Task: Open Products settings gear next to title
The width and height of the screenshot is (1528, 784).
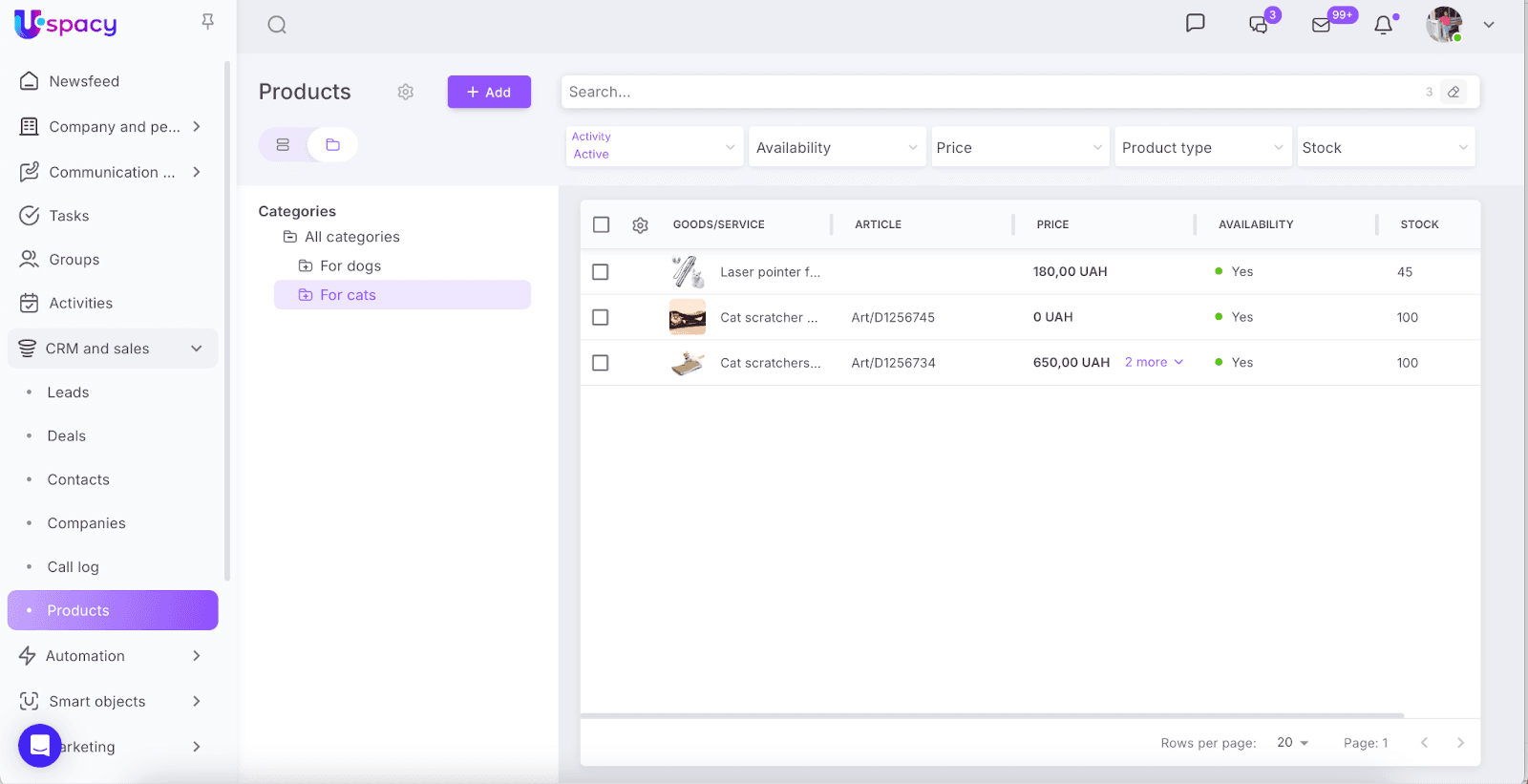Action: click(x=406, y=92)
